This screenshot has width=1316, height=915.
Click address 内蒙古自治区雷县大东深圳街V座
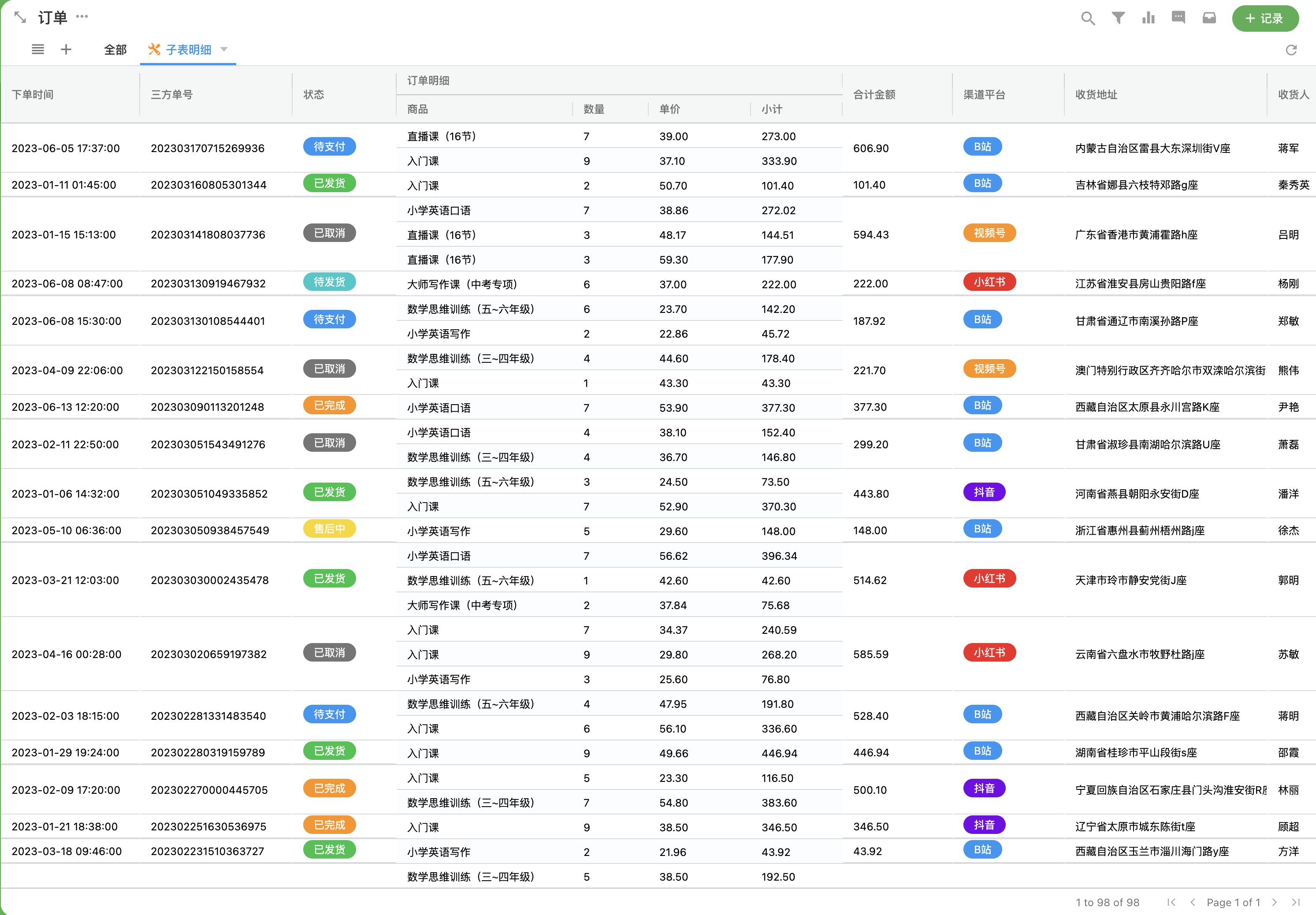coord(1152,149)
